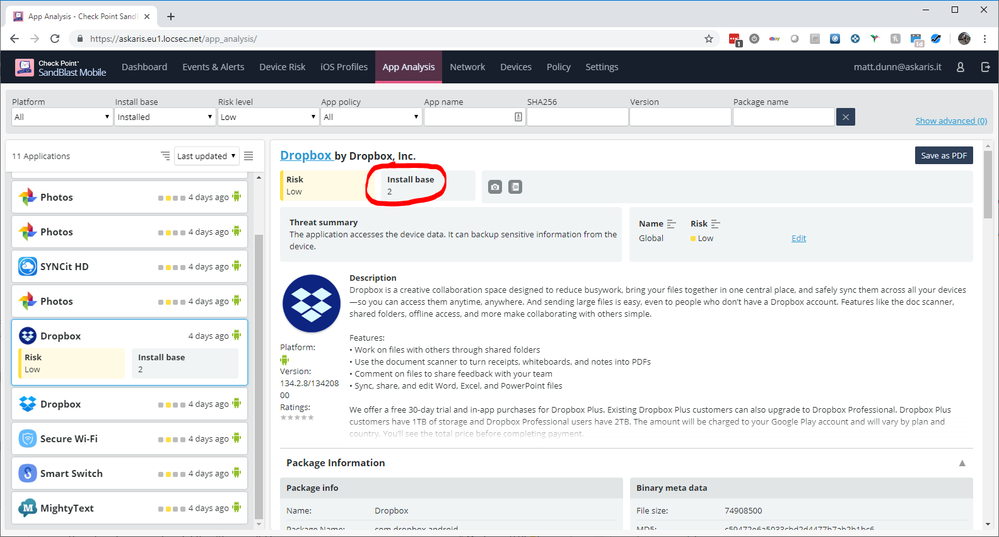Toggle sort direction icon beside Last updated
999x537 pixels.
pyautogui.click(x=165, y=156)
